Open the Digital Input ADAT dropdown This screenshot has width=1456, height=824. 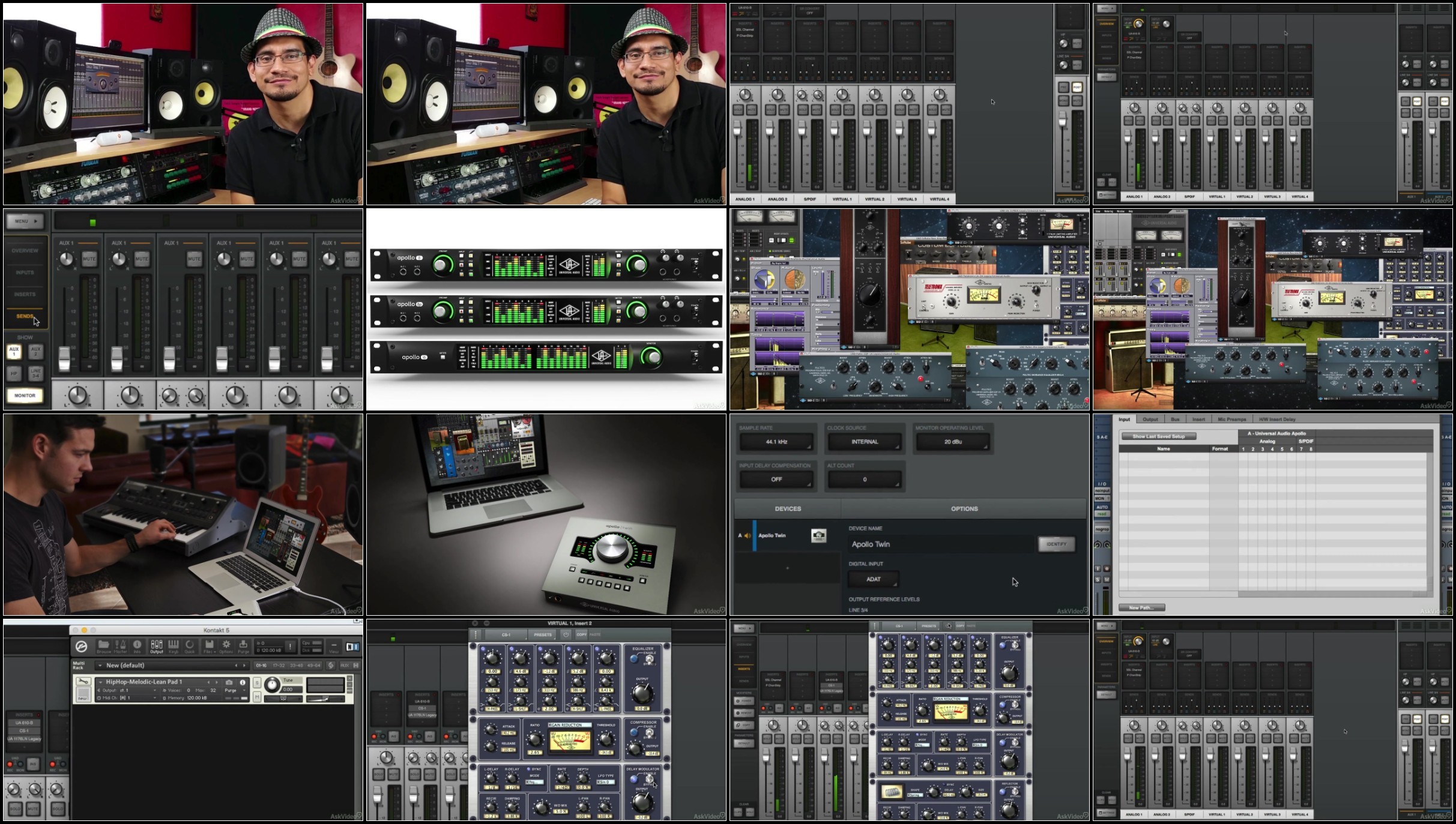pyautogui.click(x=874, y=579)
